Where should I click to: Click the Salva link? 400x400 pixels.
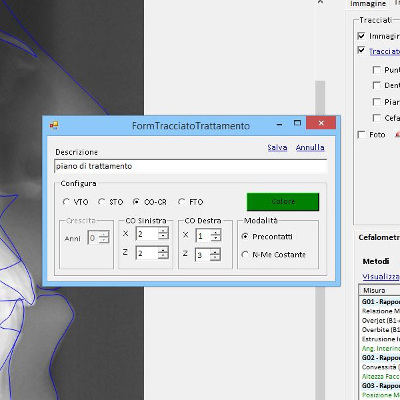coord(277,147)
